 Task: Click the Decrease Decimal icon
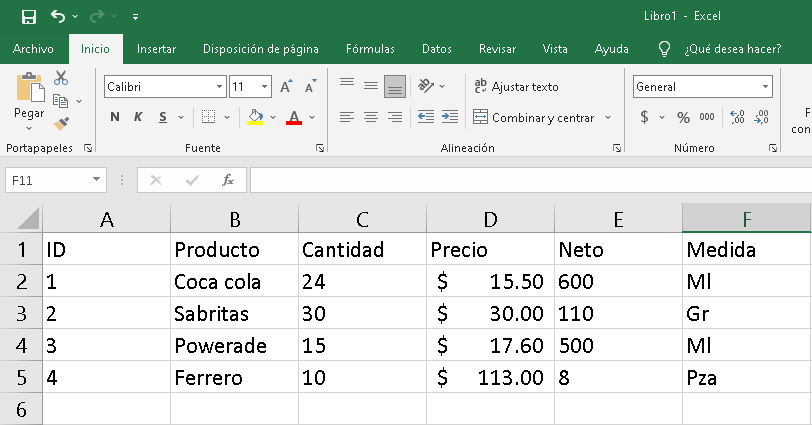(761, 118)
